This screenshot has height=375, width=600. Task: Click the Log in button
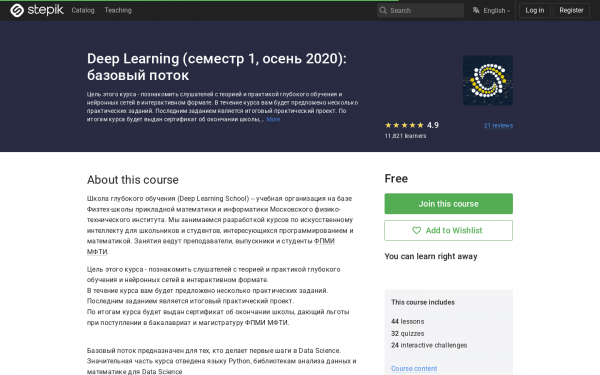tap(535, 10)
